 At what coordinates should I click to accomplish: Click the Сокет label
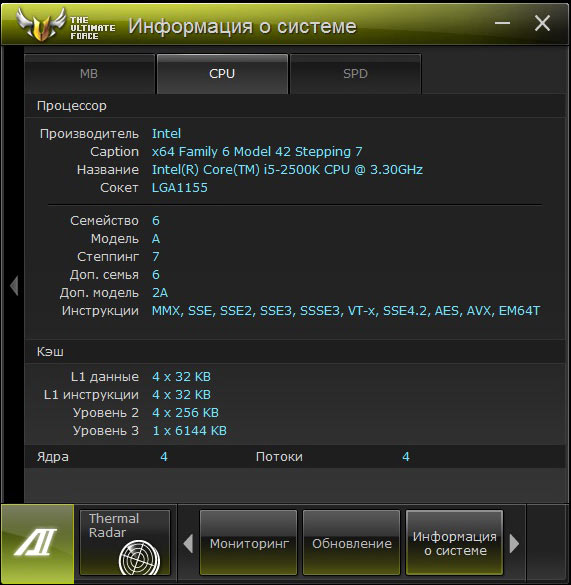pyautogui.click(x=119, y=188)
